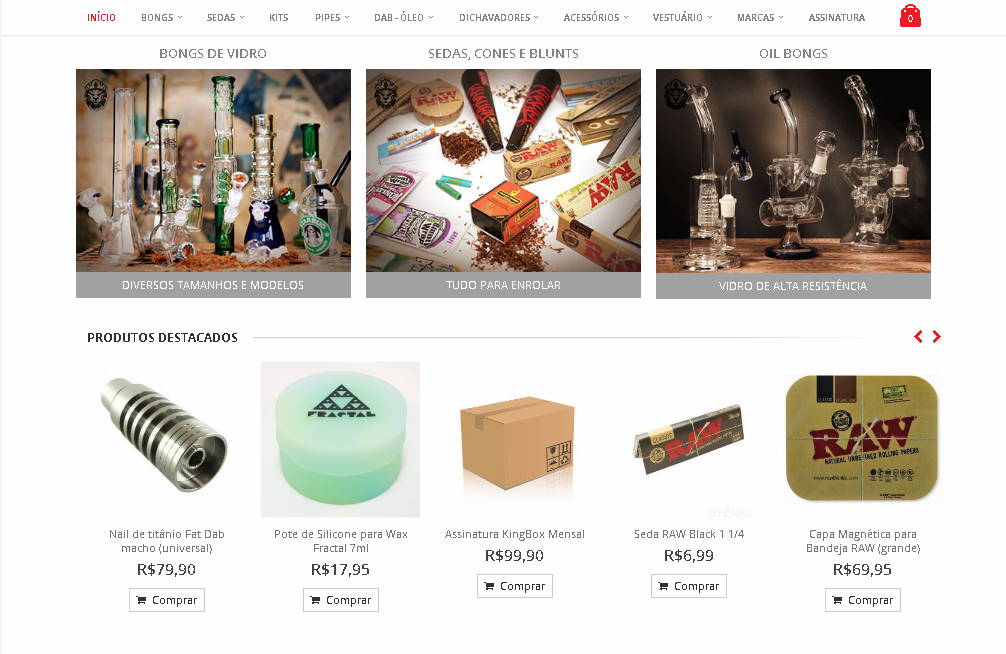1006x654 pixels.
Task: Open the Bongs de Vidro banner image
Action: click(213, 171)
